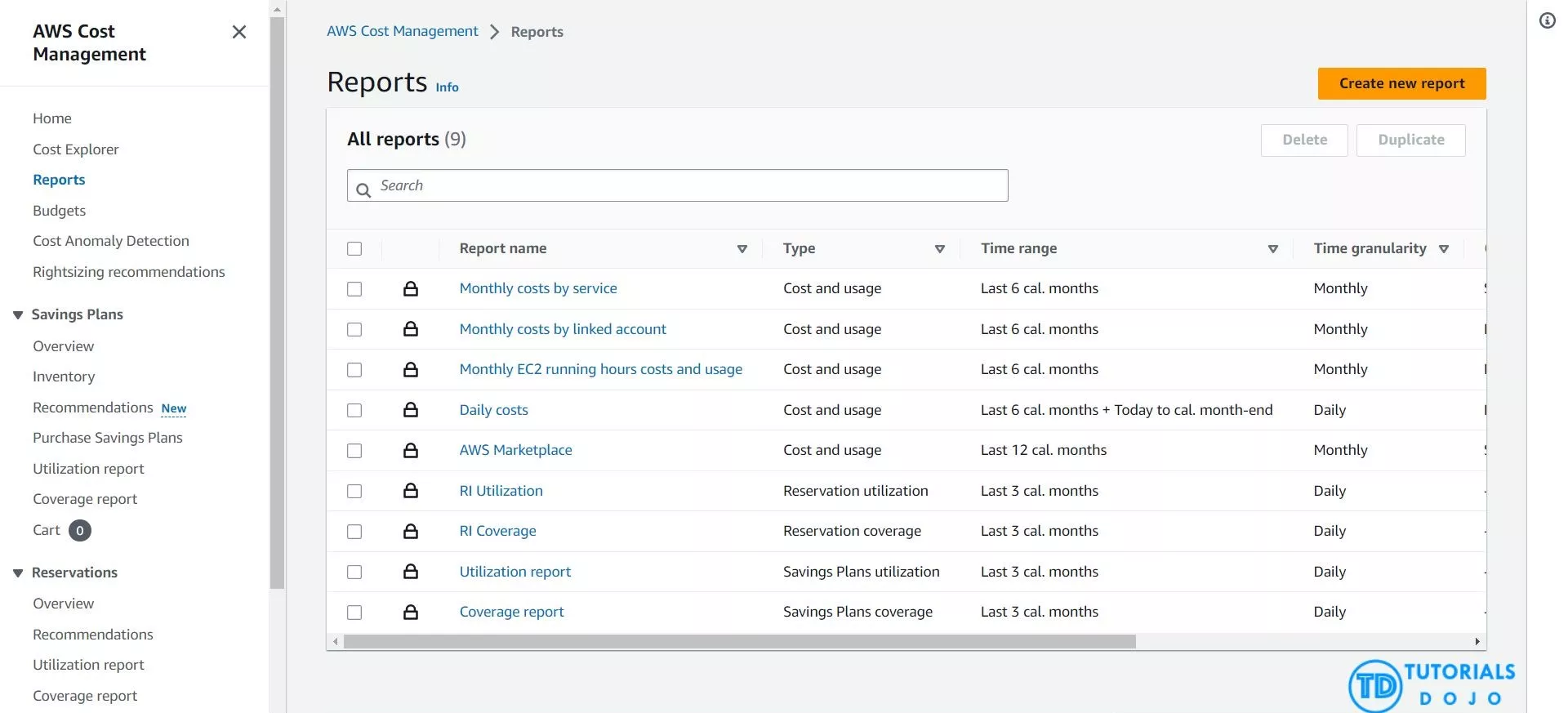Open the Reports Info link
The height and width of the screenshot is (713, 1568).
click(447, 87)
